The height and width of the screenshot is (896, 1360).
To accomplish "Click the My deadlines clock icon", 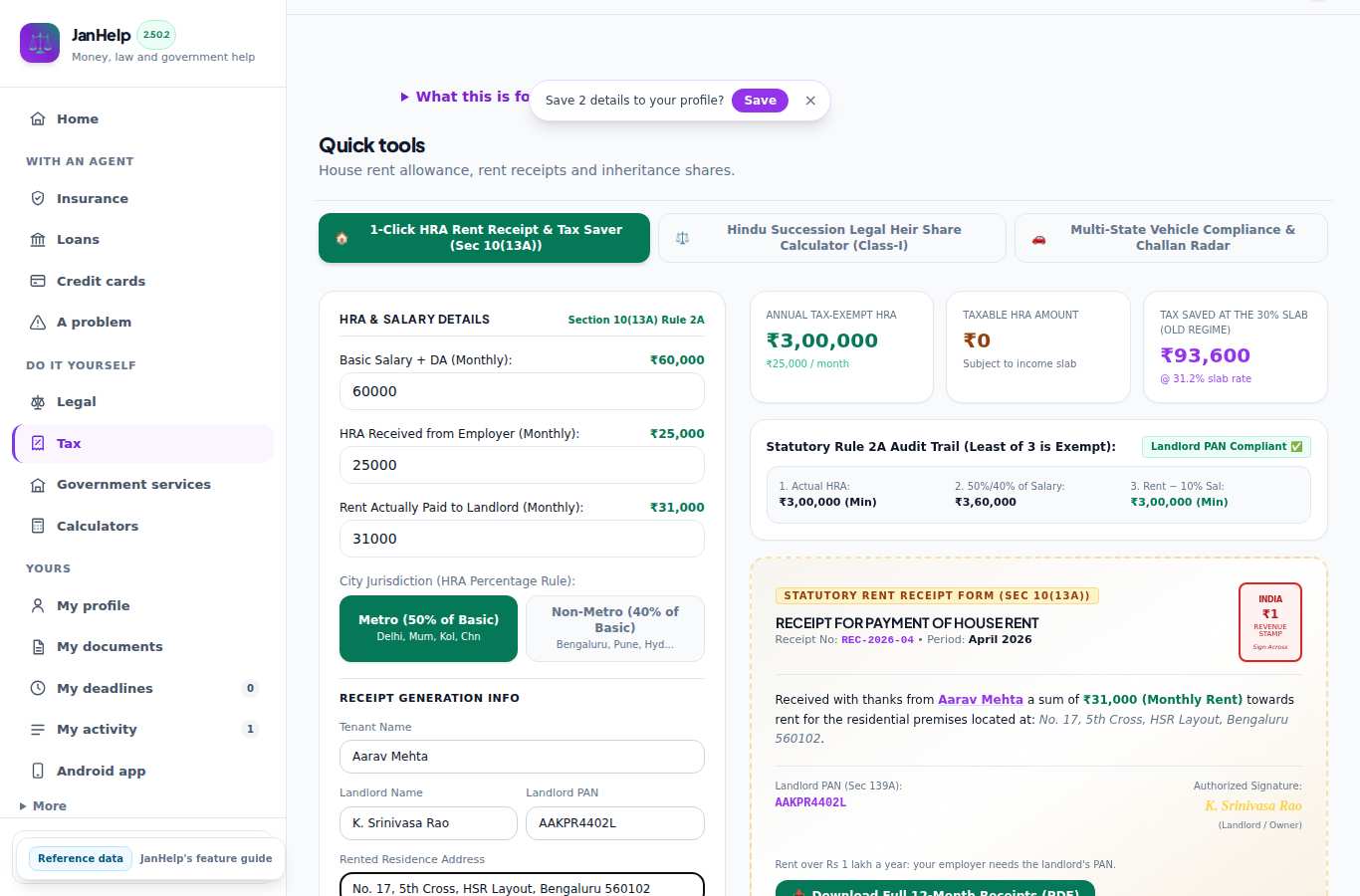I will tap(38, 688).
